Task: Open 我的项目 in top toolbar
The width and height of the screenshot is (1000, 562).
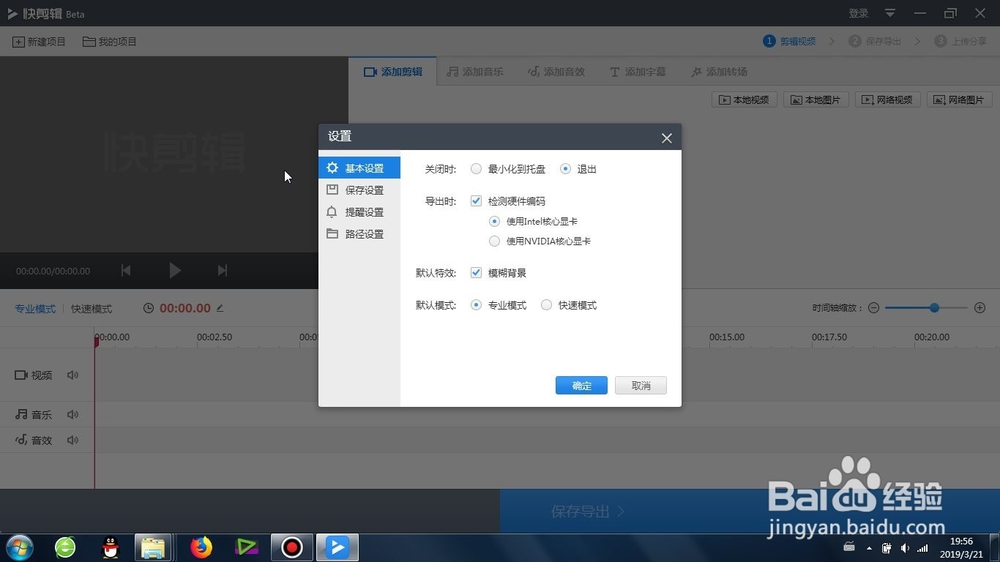Action: point(110,41)
